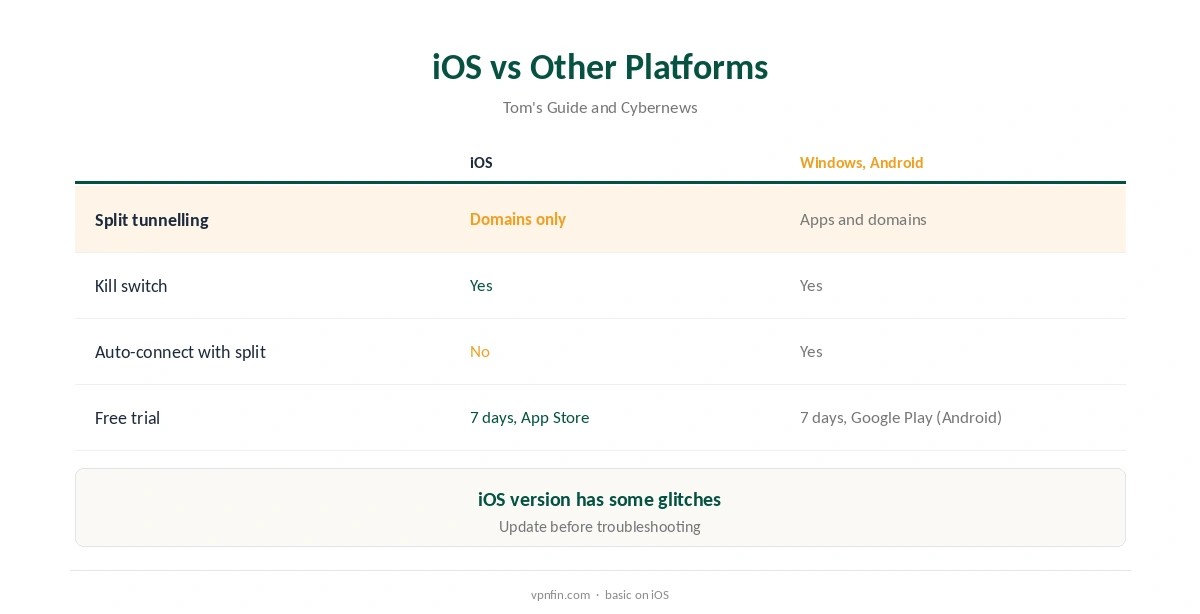1200x614 pixels.
Task: Click the "Apps and domains" cell
Action: (x=863, y=219)
